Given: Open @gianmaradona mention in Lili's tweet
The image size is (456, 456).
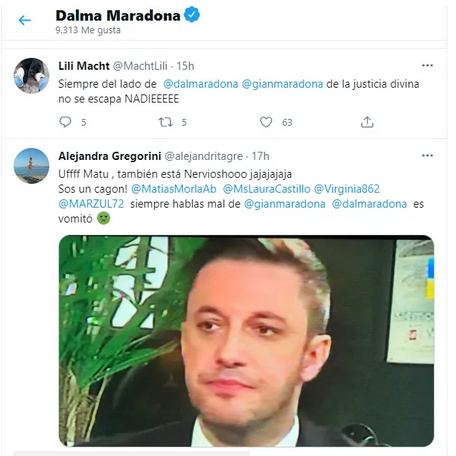Looking at the screenshot, I should 282,84.
